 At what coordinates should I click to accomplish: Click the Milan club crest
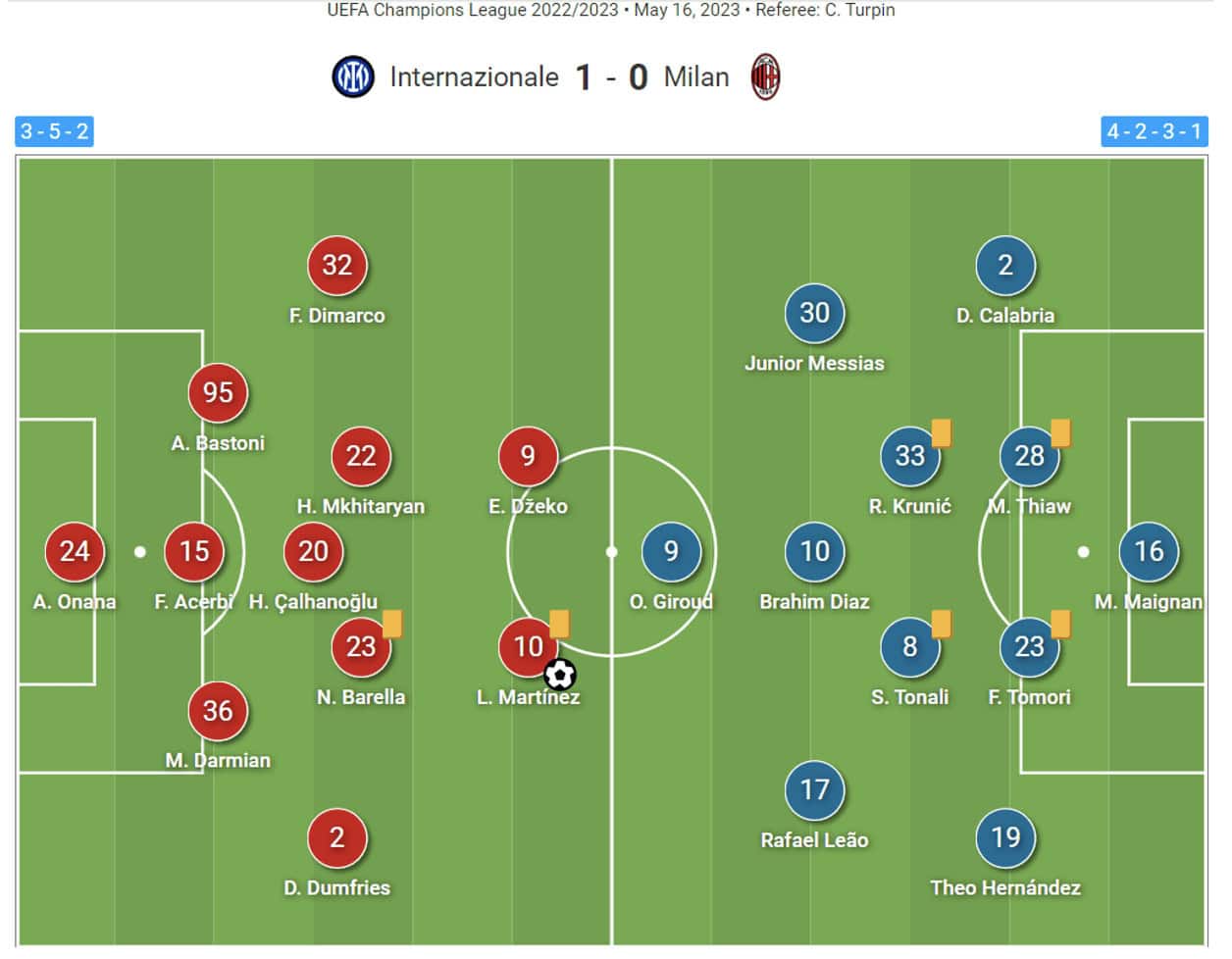click(x=765, y=77)
